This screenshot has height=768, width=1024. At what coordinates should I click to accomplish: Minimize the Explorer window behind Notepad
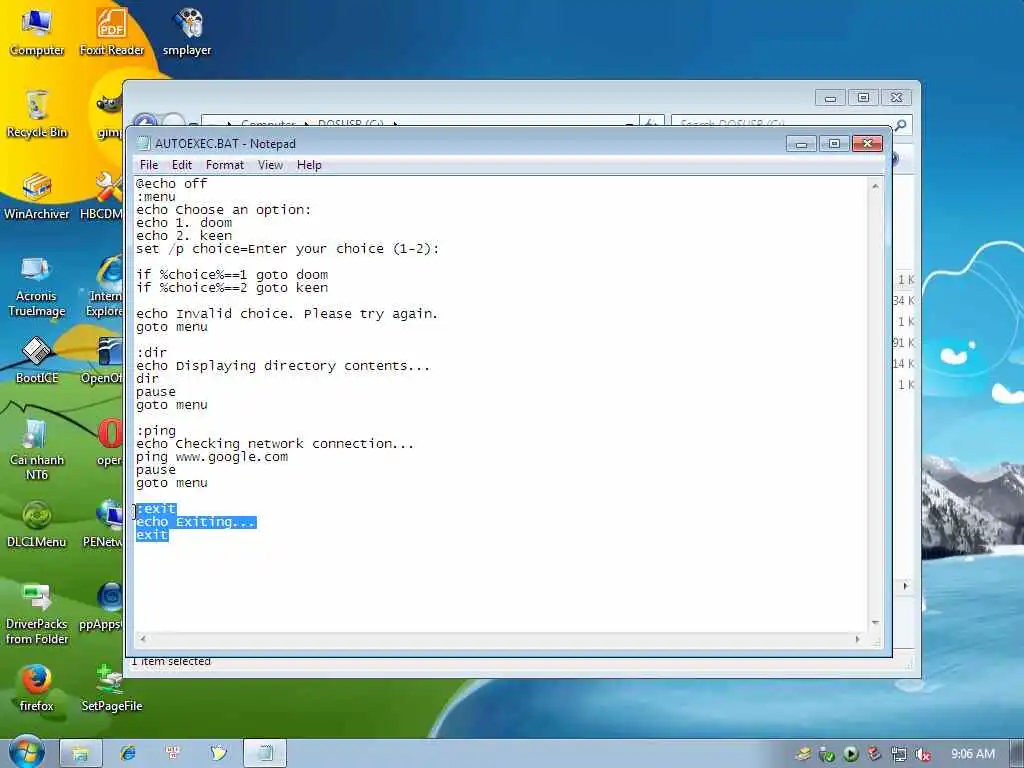pyautogui.click(x=830, y=98)
